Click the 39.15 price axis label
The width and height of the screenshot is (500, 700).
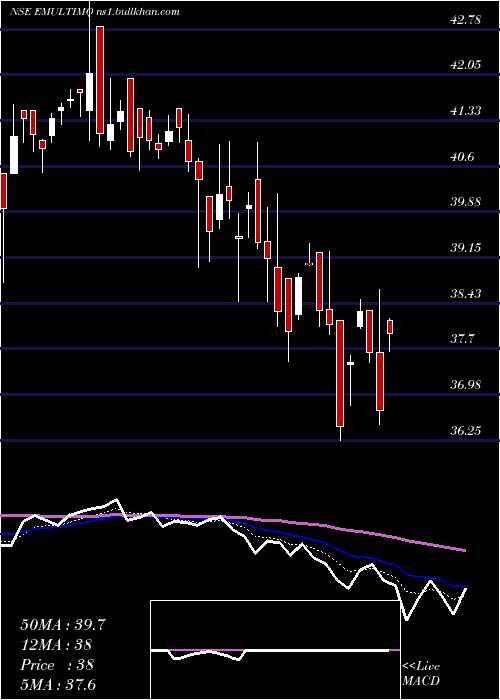click(466, 248)
